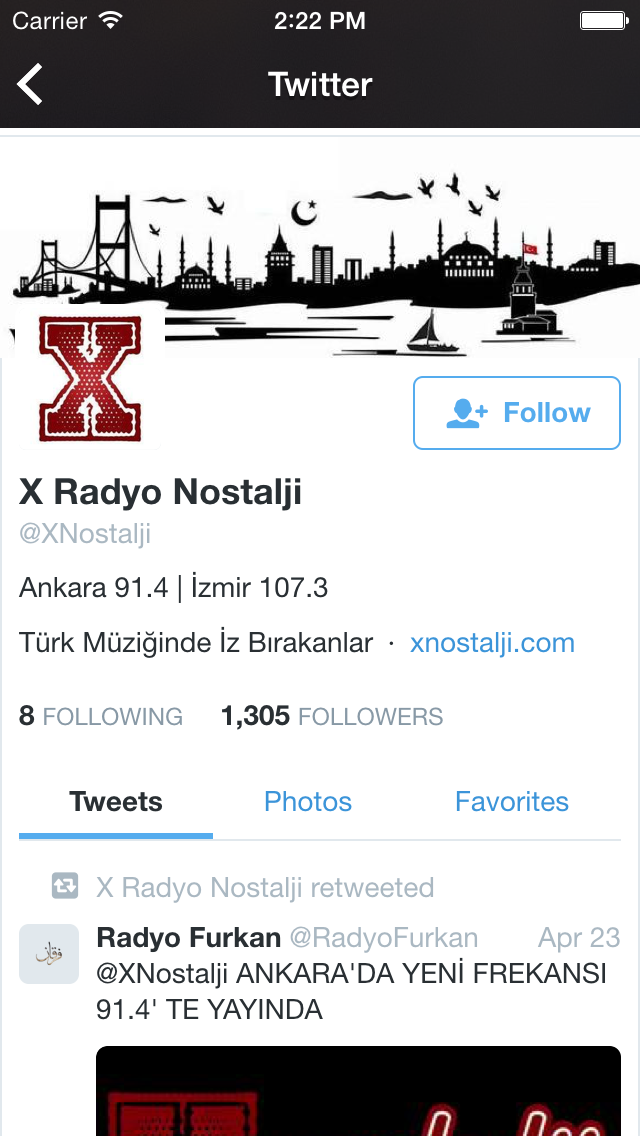View the 8 Following list
Viewport: 640px width, 1136px height.
click(101, 717)
